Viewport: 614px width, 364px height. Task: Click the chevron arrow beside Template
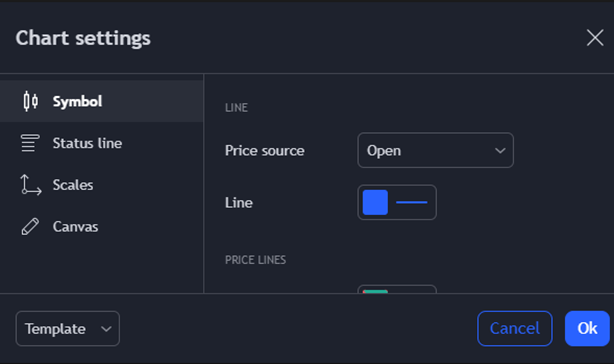click(106, 329)
